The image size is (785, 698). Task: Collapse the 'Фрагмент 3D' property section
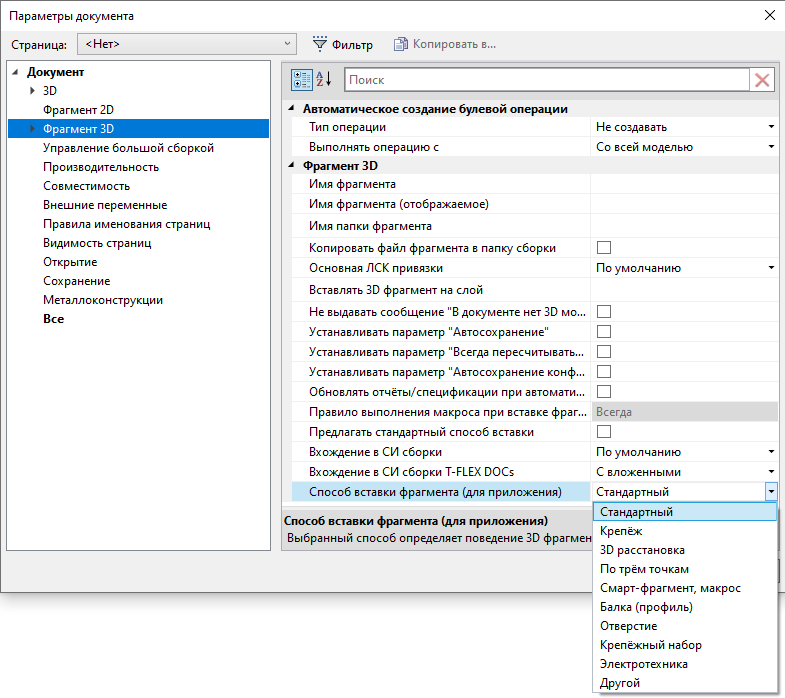(292, 166)
